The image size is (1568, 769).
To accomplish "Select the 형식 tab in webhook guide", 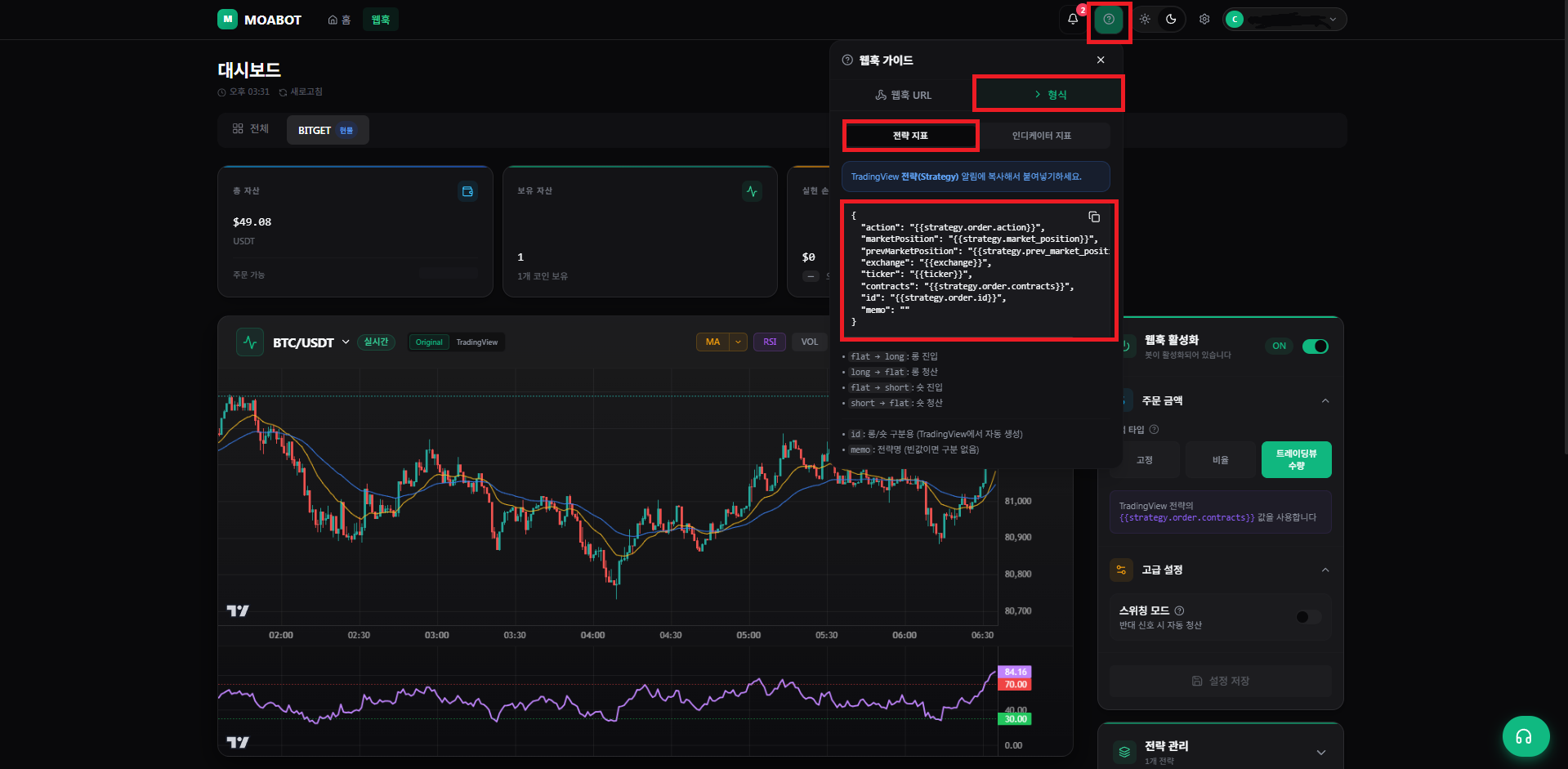I will (1049, 95).
